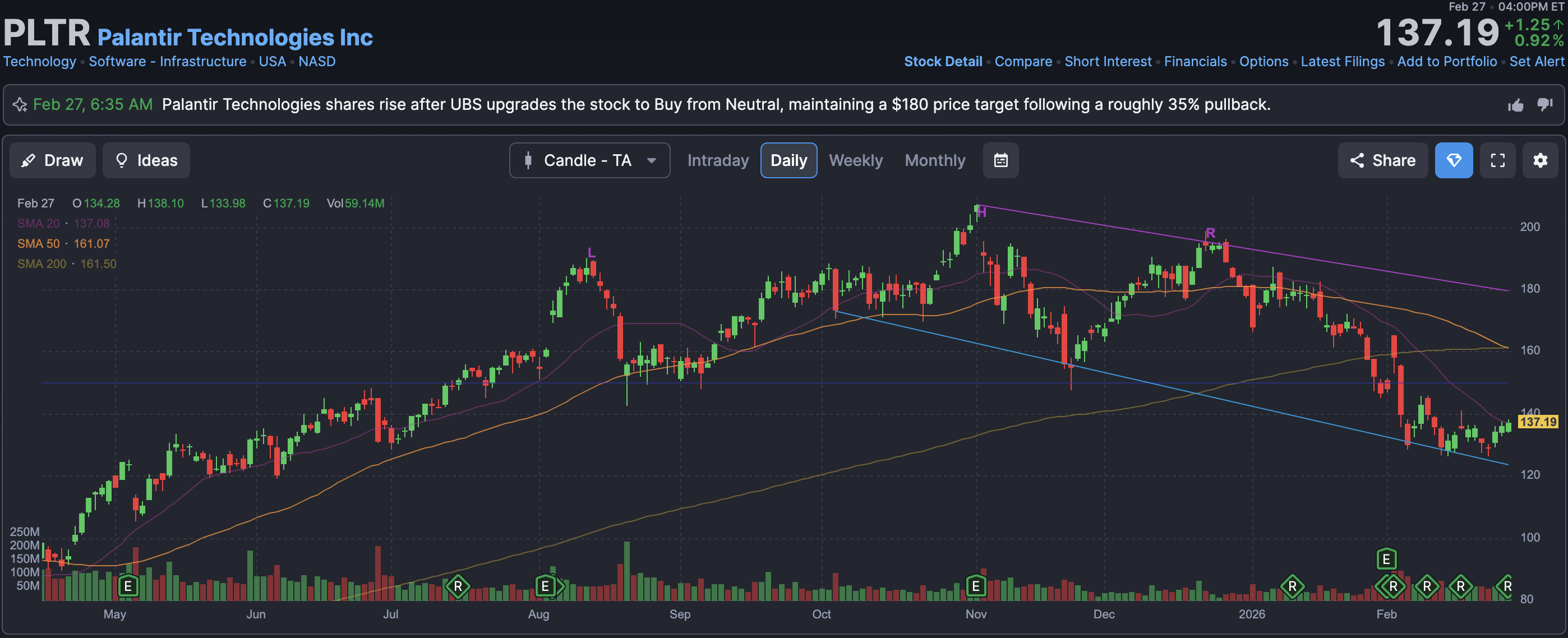The width and height of the screenshot is (1568, 638).
Task: Click the sparkle icon beside news date
Action: [20, 105]
